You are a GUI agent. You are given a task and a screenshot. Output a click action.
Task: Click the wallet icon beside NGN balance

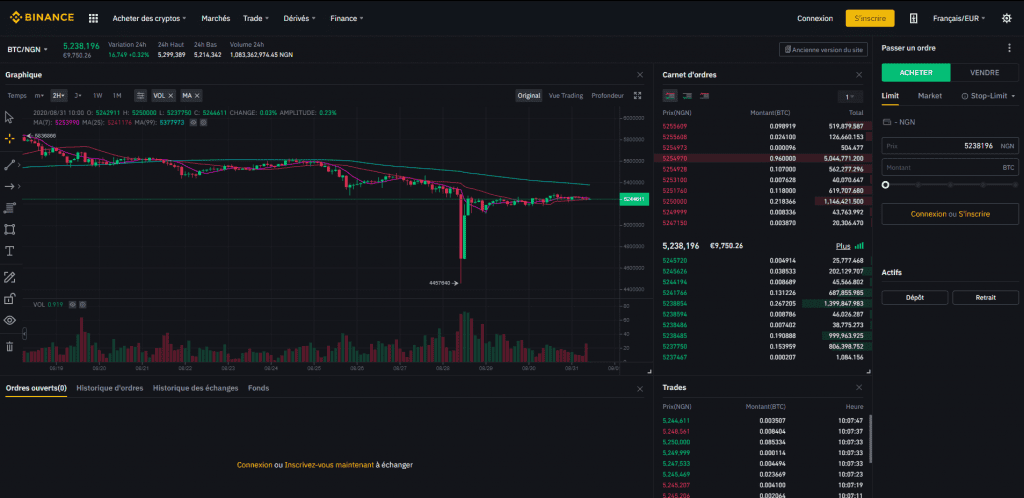pos(886,122)
